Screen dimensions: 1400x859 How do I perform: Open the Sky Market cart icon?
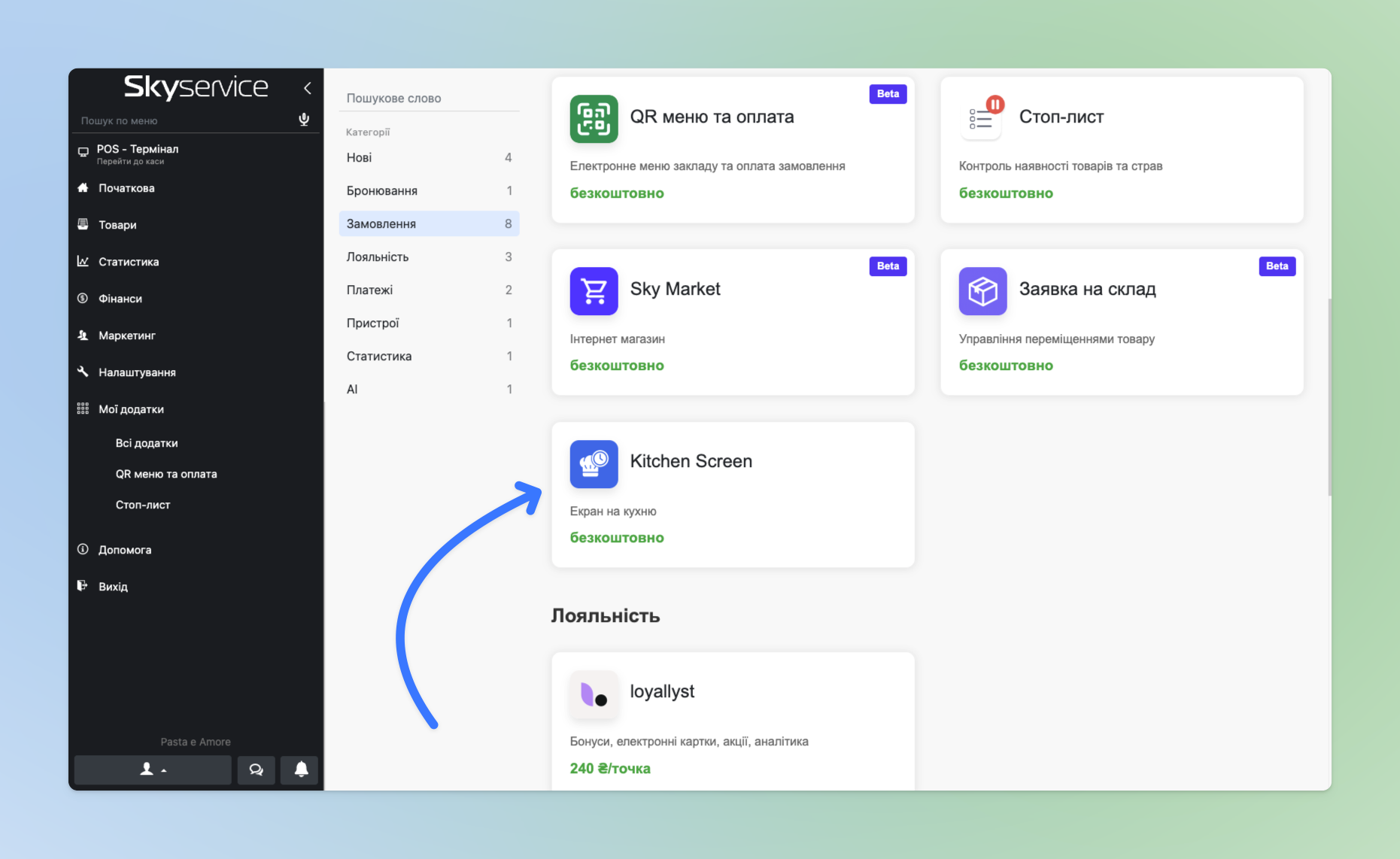(x=594, y=291)
